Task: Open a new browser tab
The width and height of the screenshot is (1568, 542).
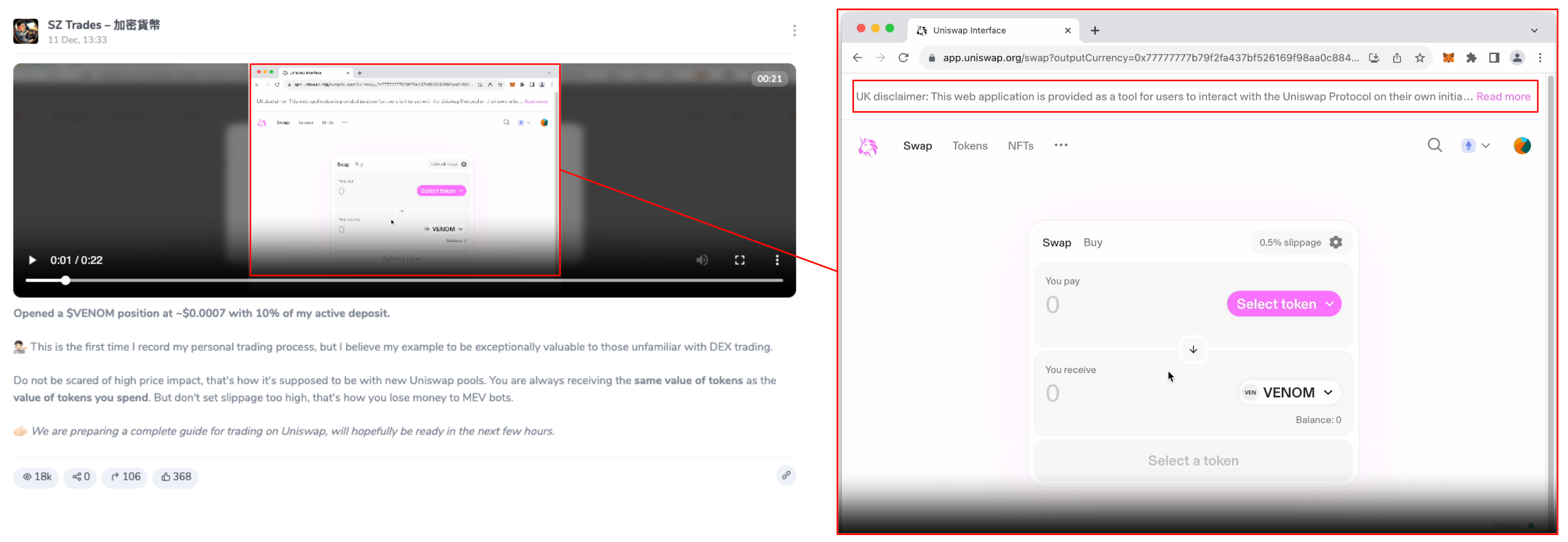Action: tap(1095, 30)
